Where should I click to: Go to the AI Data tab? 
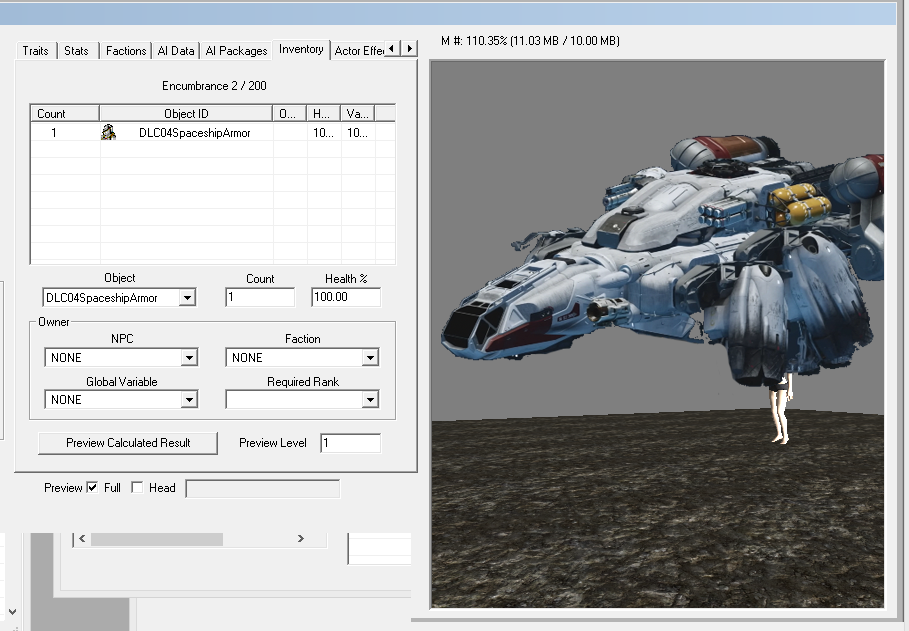[x=176, y=51]
